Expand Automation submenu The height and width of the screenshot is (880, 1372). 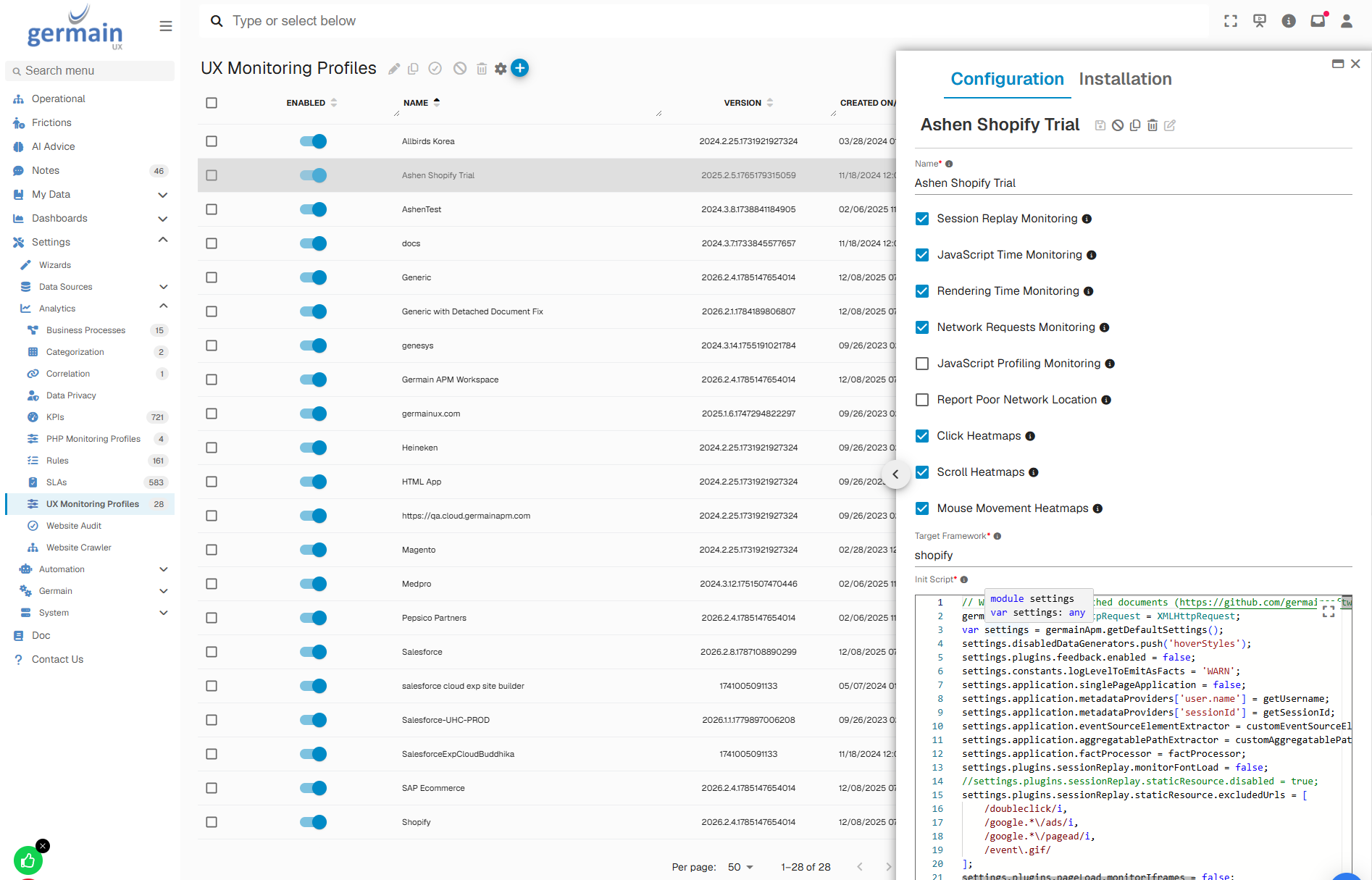[x=164, y=569]
